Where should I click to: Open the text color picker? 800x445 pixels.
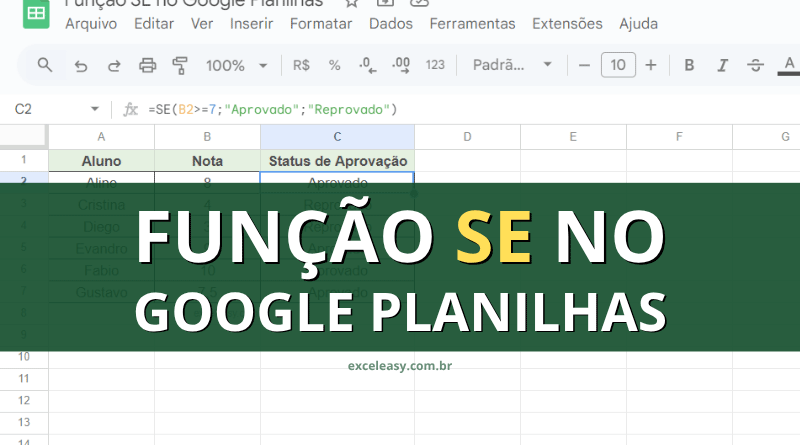coord(789,65)
